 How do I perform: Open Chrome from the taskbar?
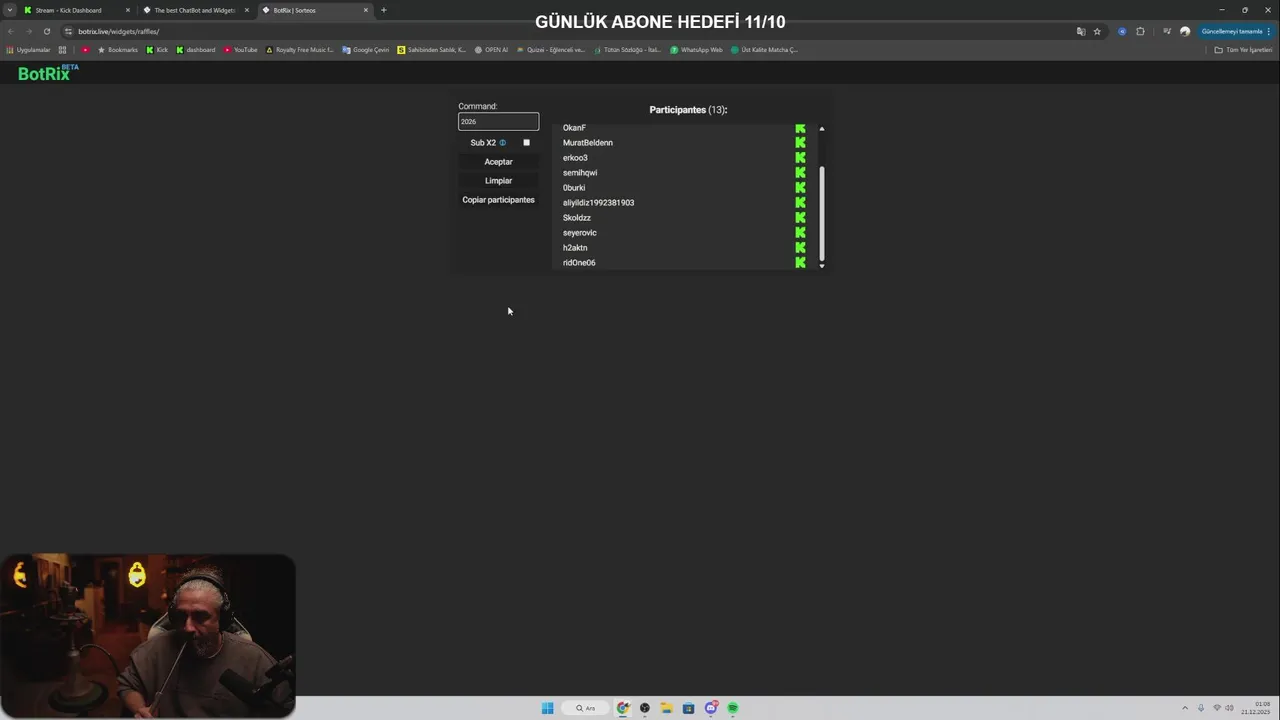click(623, 708)
